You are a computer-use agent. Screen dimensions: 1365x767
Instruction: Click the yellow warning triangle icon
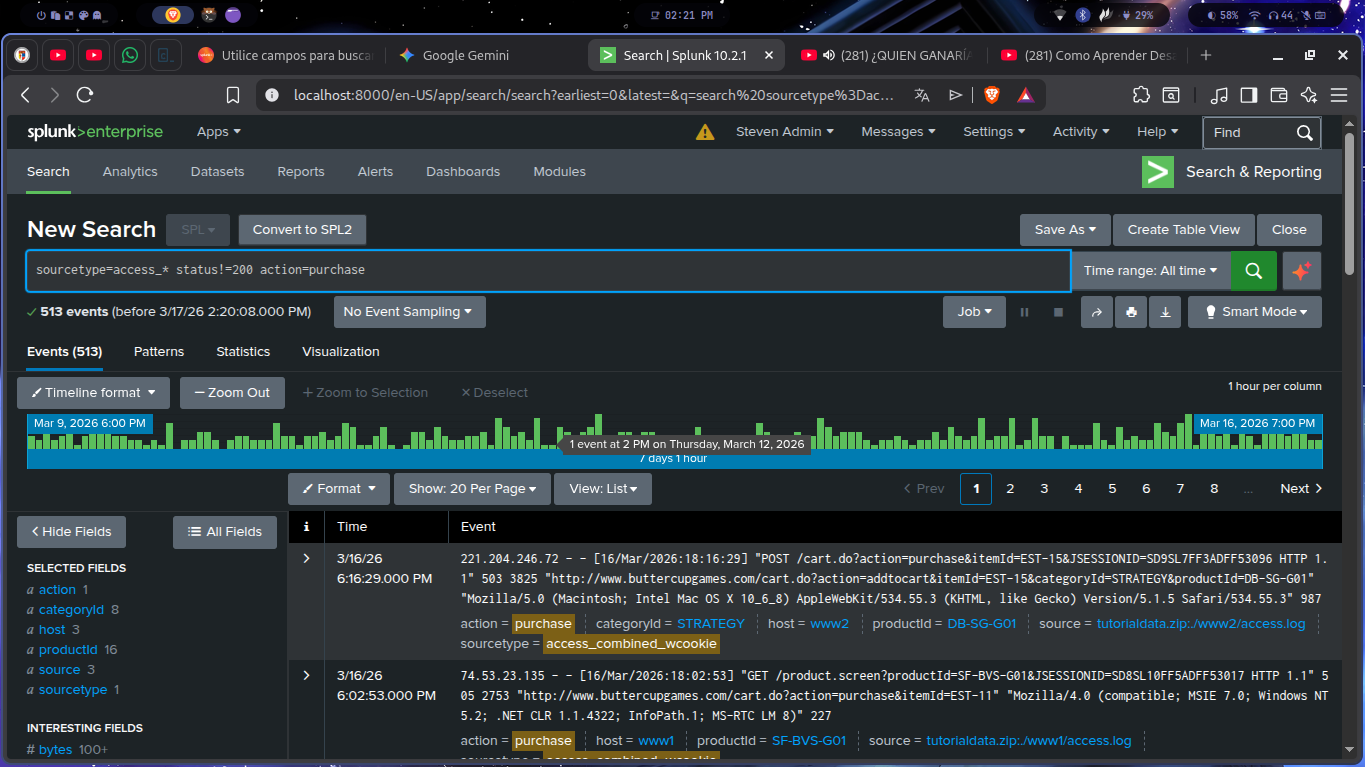[705, 132]
